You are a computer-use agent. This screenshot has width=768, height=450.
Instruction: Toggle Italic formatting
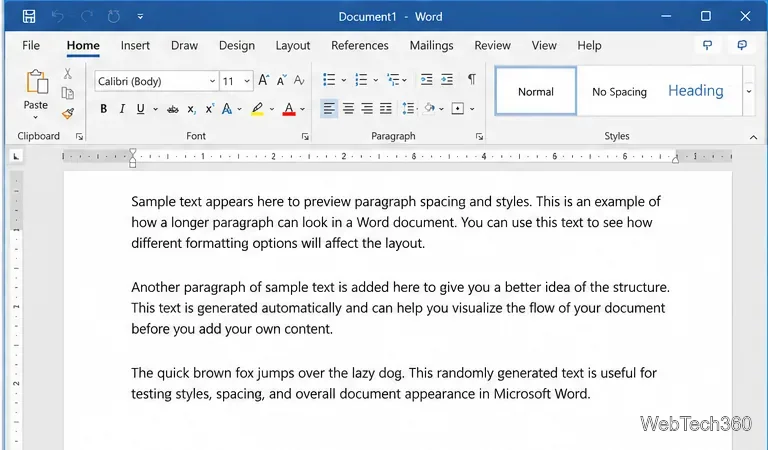[122, 109]
